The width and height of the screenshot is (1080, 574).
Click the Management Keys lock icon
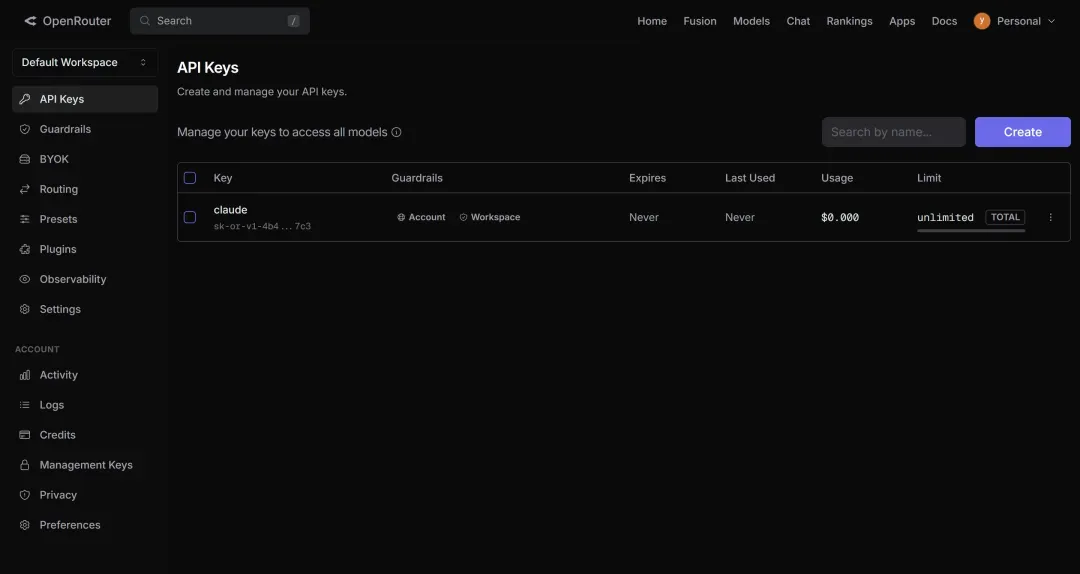pos(25,465)
